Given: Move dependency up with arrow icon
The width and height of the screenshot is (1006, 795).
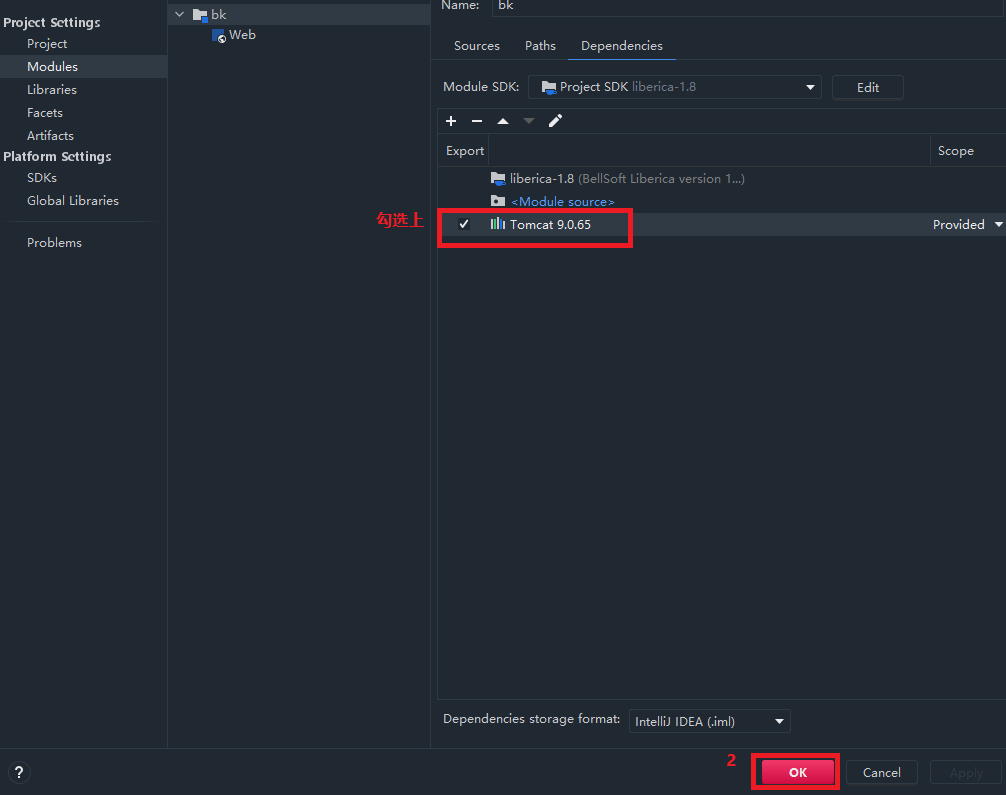Looking at the screenshot, I should click(503, 121).
